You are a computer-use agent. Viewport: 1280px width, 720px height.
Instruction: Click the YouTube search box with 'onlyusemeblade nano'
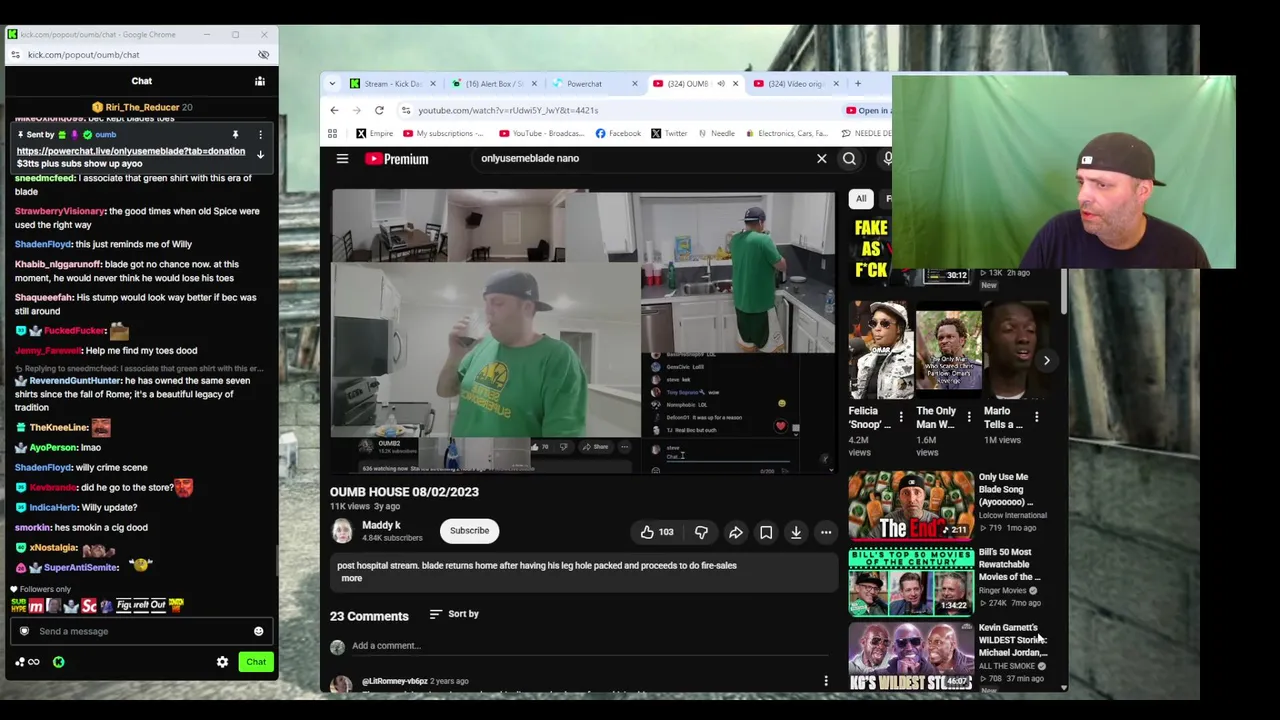point(640,158)
